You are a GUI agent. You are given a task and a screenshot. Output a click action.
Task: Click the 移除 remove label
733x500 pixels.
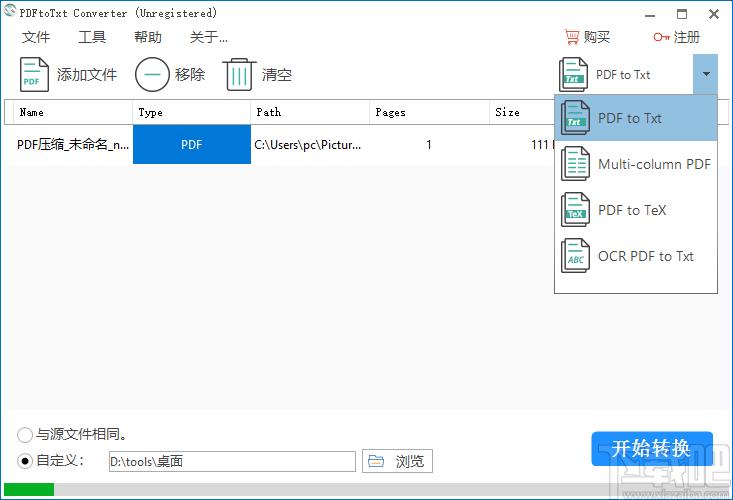coord(190,74)
